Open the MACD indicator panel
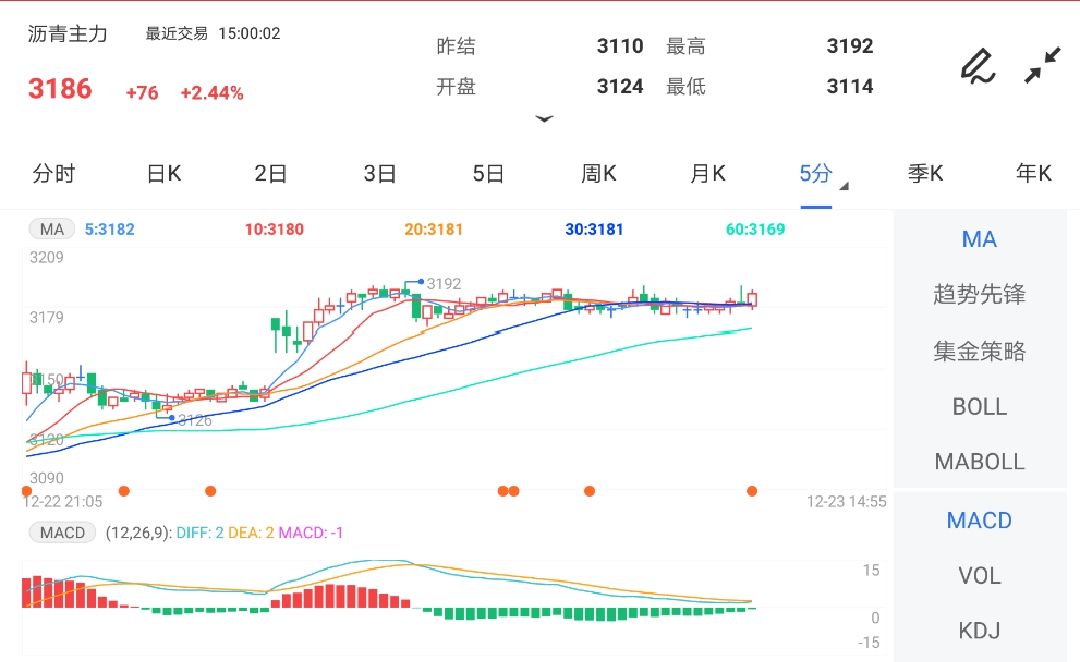 [978, 520]
